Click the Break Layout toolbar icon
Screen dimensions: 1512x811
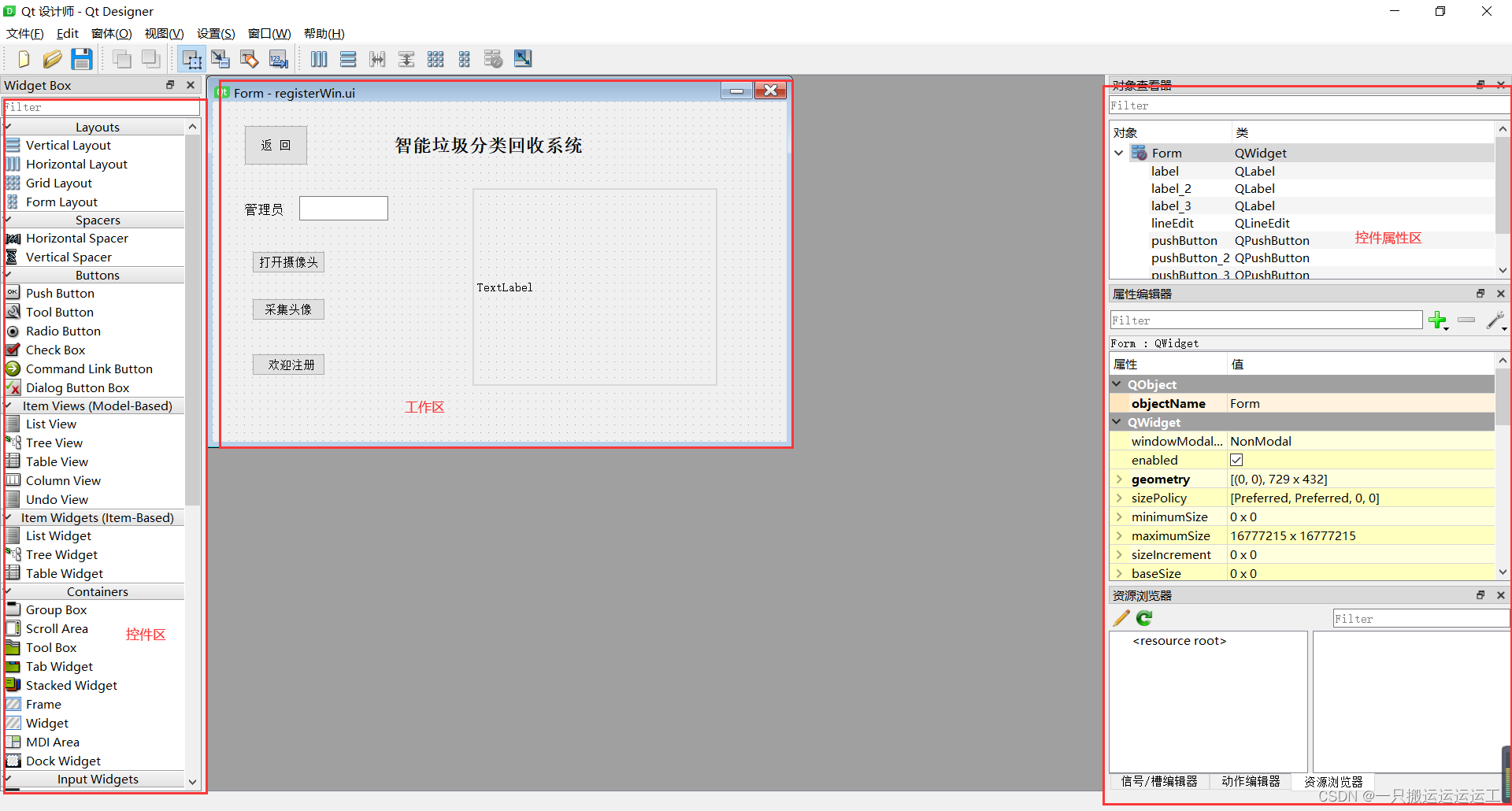tap(494, 59)
